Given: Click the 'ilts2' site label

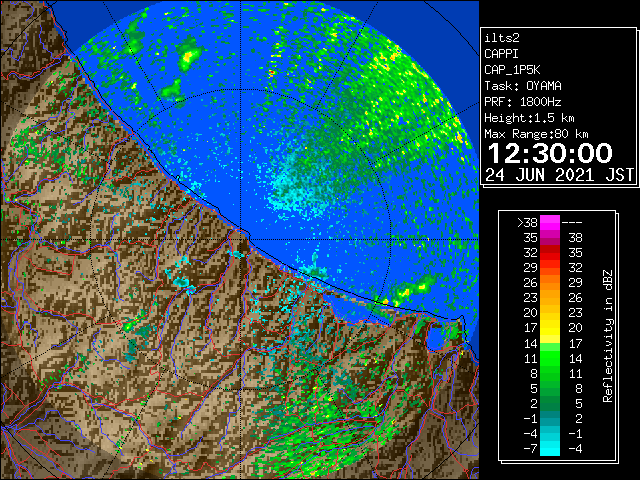Looking at the screenshot, I should click(x=502, y=38).
